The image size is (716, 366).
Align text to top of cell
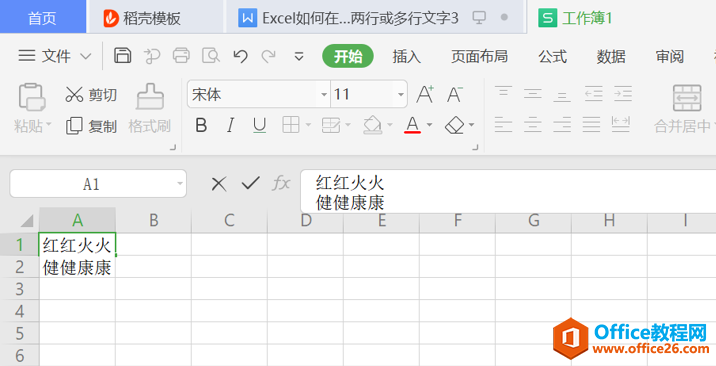[x=503, y=93]
